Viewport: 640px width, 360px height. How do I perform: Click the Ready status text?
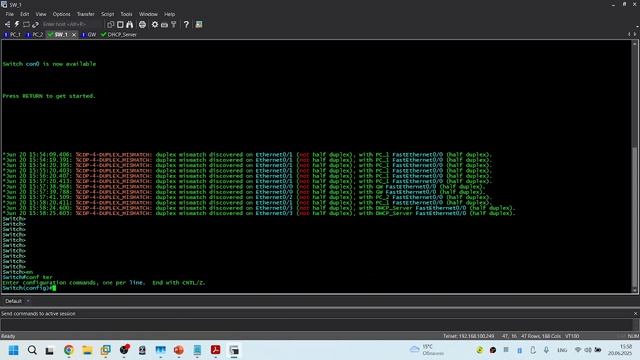coord(8,336)
